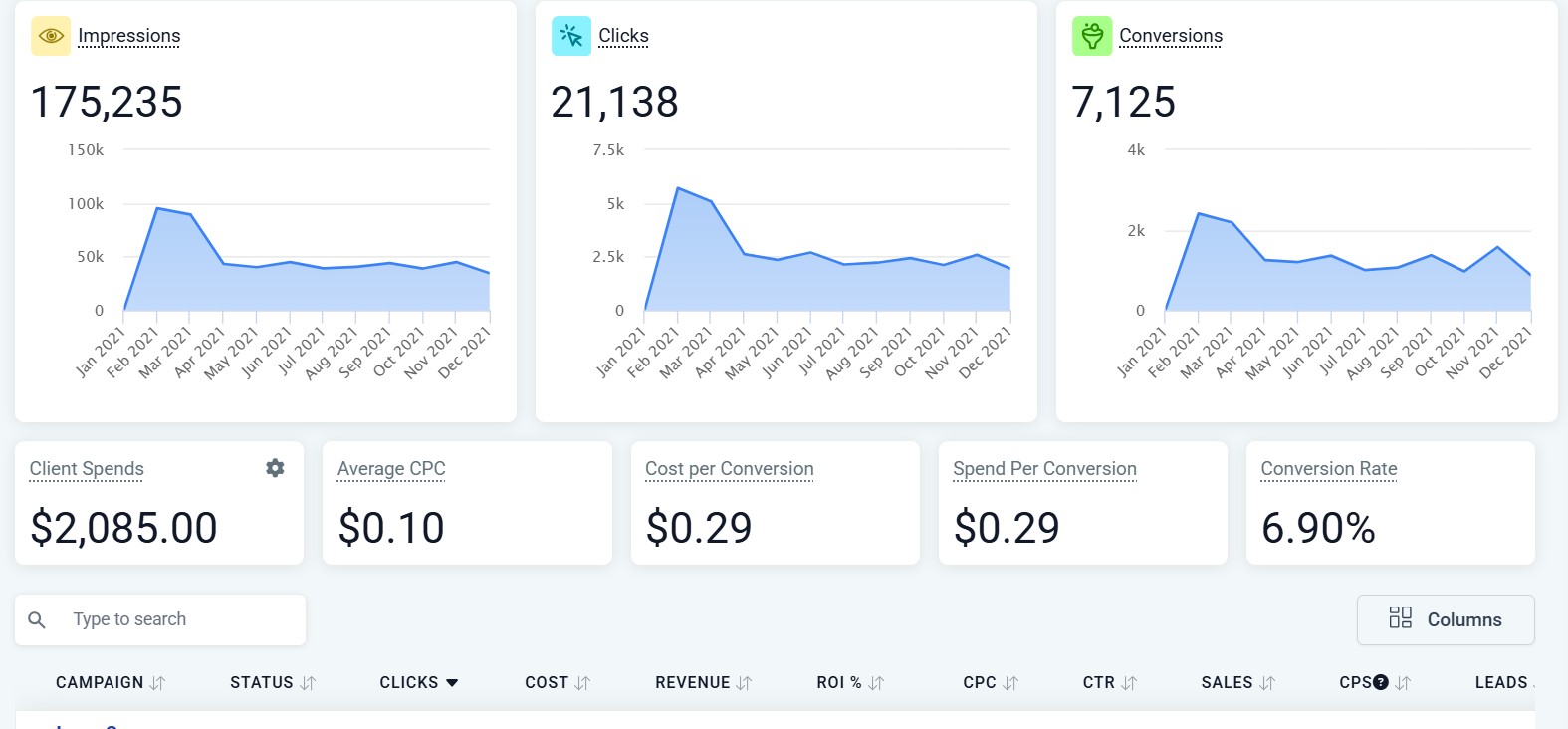
Task: Click the Cost per Conversion label
Action: (x=730, y=469)
